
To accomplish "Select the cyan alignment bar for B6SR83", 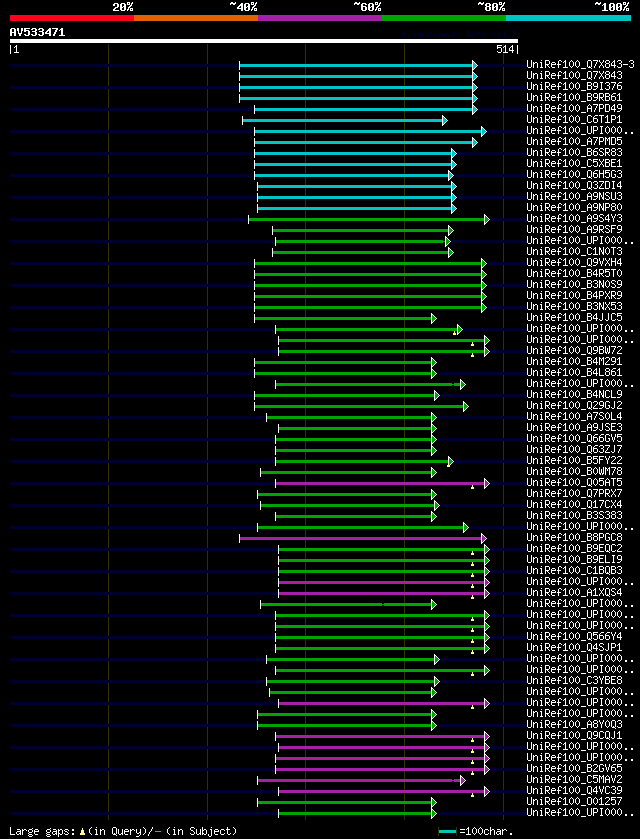I will pyautogui.click(x=355, y=153).
